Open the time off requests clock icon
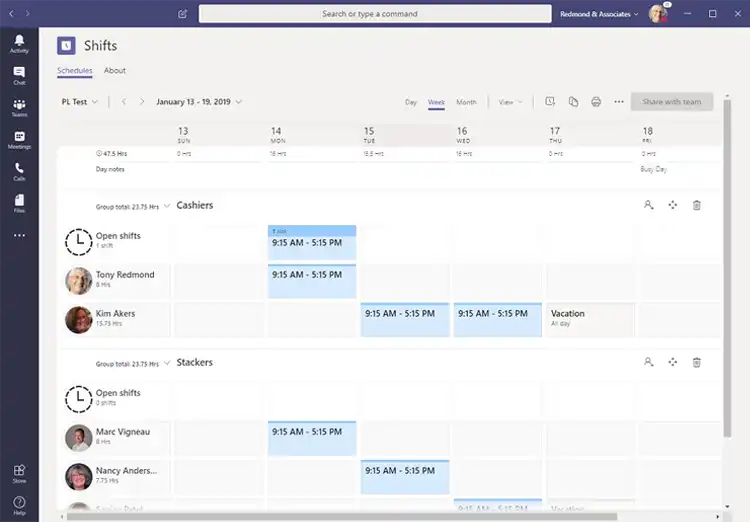 pos(550,102)
